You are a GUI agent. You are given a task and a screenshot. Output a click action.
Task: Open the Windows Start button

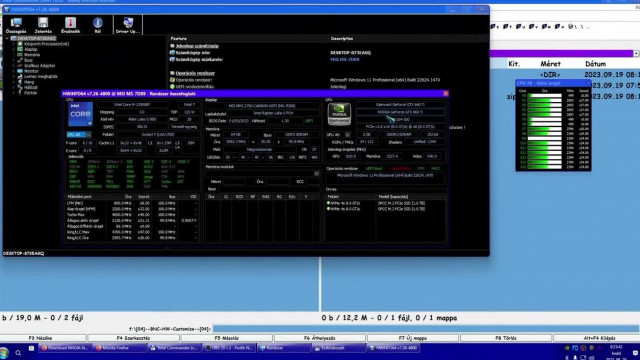pos(4,352)
